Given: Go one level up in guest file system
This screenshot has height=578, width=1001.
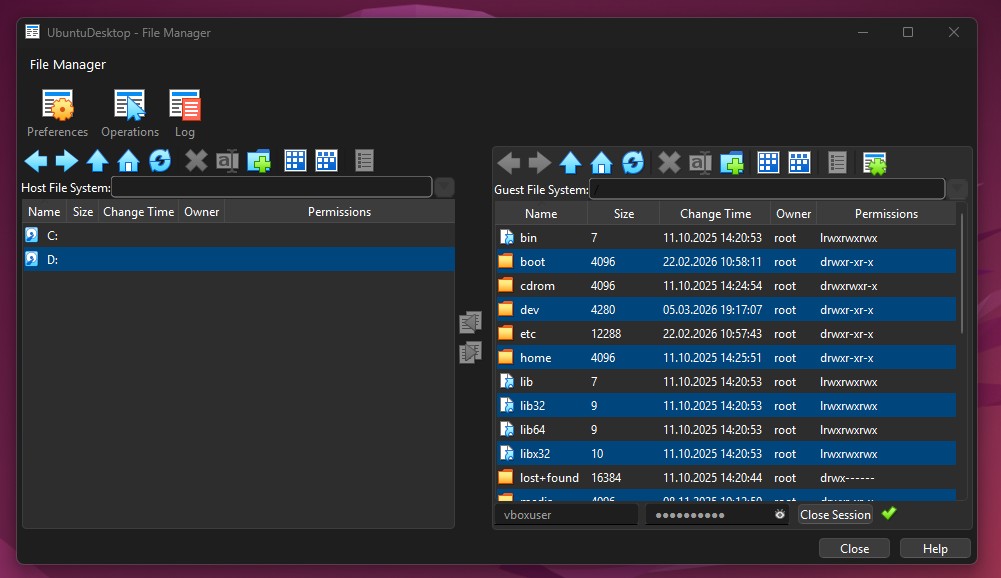Looking at the screenshot, I should 570,162.
